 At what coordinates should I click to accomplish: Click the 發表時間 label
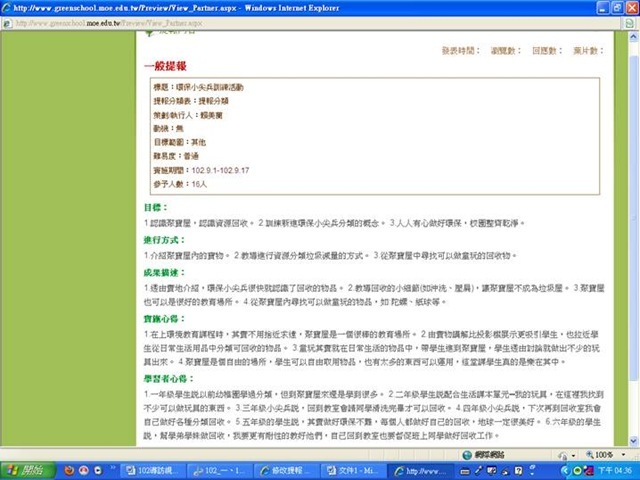pos(460,51)
